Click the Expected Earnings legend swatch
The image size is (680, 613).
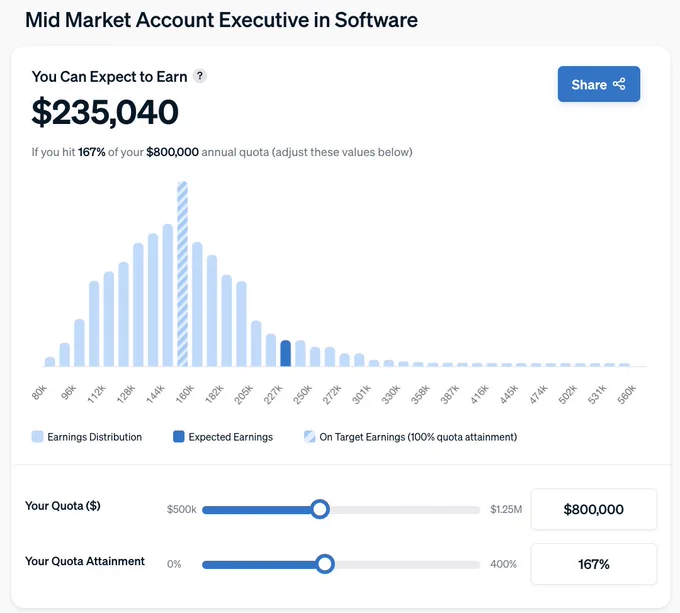click(x=179, y=437)
